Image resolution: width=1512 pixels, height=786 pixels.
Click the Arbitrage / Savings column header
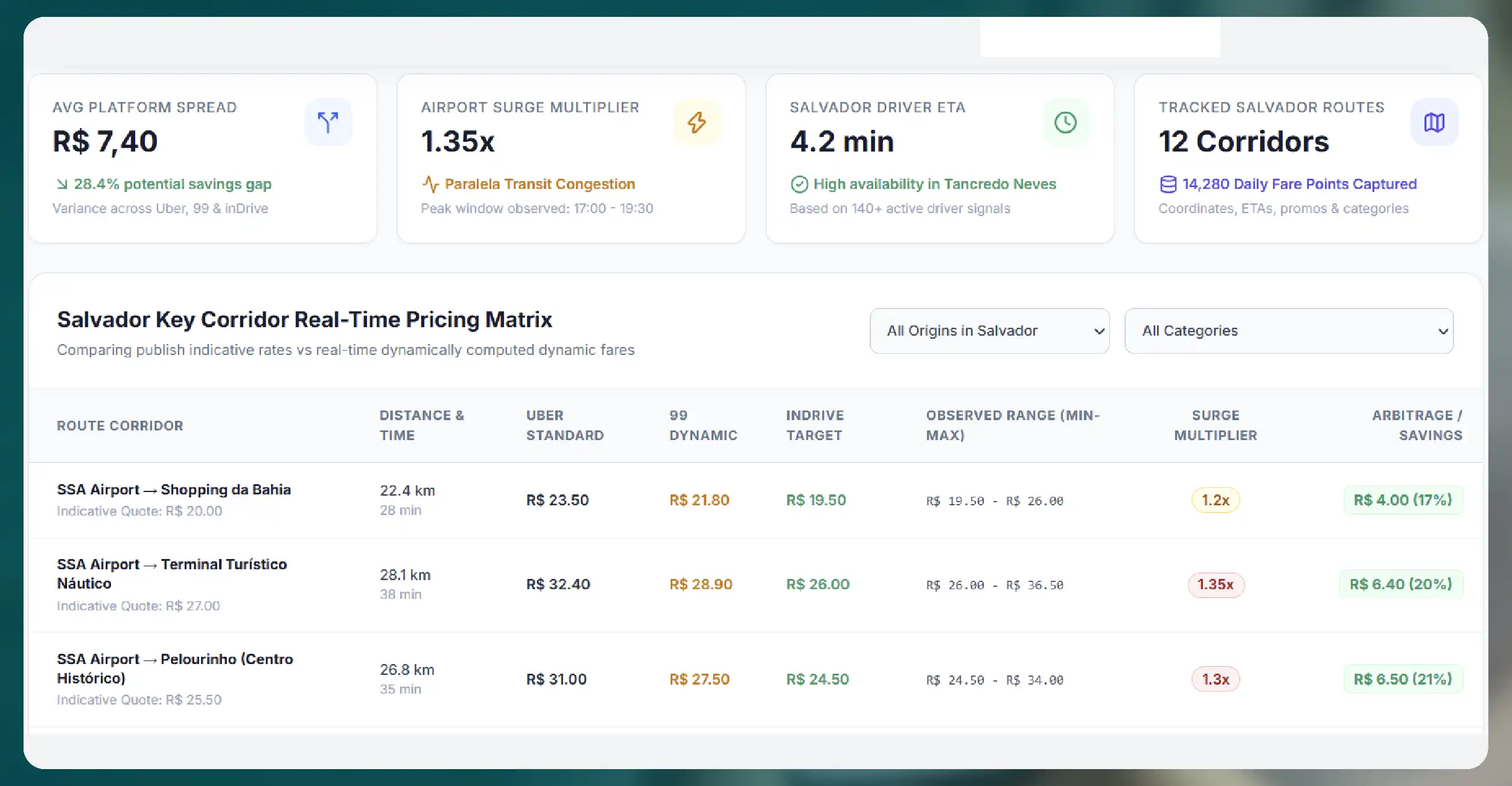point(1417,425)
